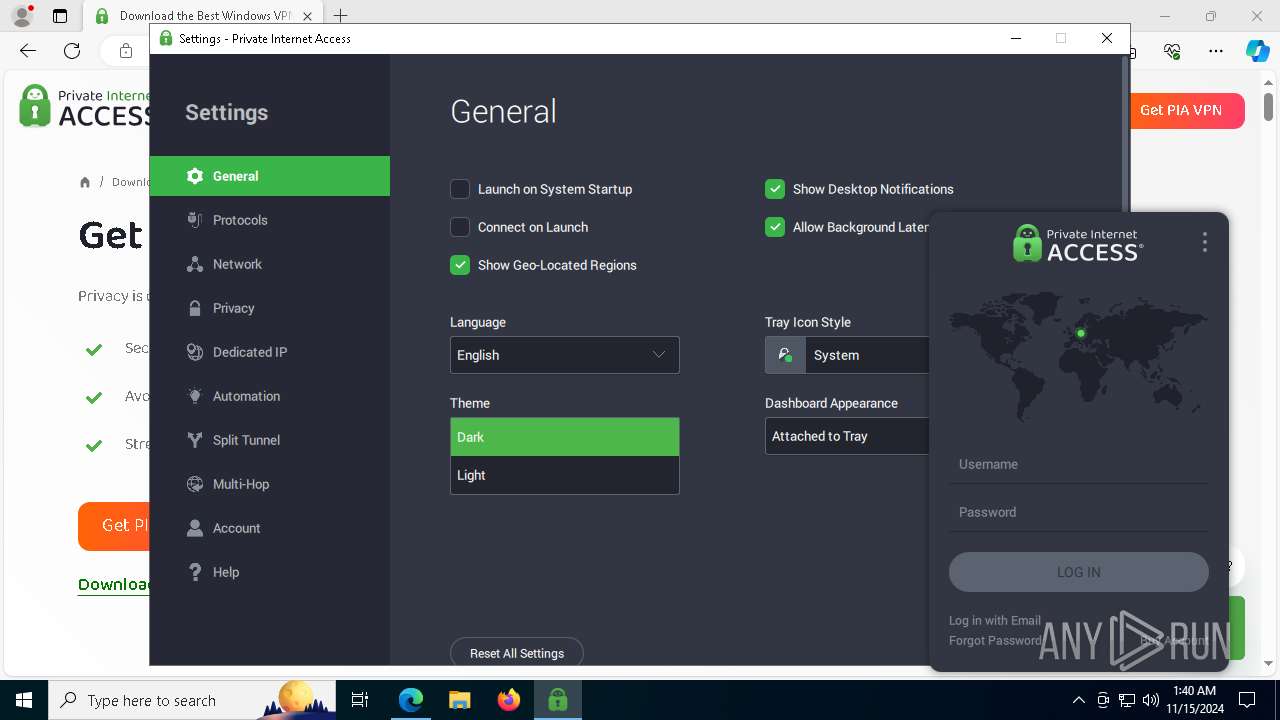Open Split Tunnel settings page

270,440
